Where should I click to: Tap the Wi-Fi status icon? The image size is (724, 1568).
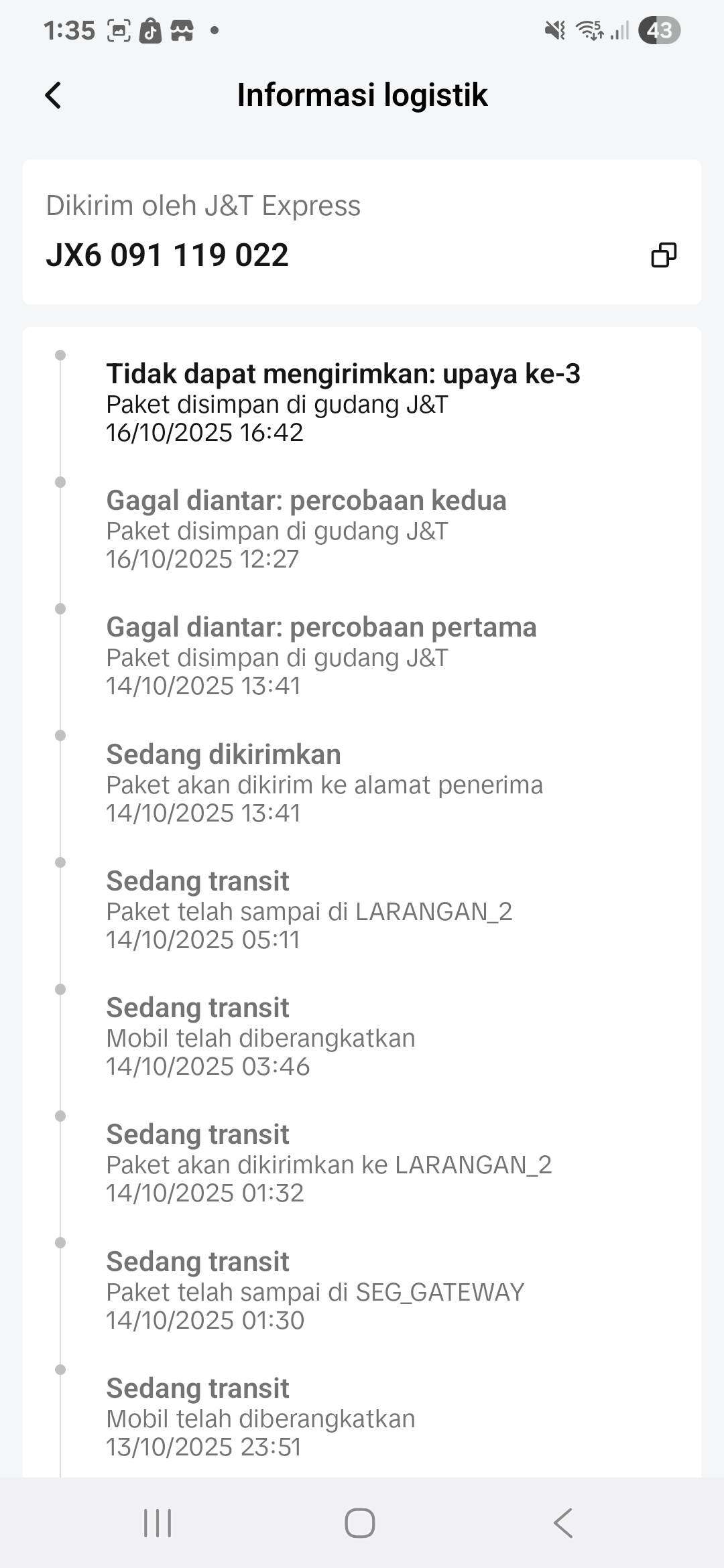[x=590, y=31]
